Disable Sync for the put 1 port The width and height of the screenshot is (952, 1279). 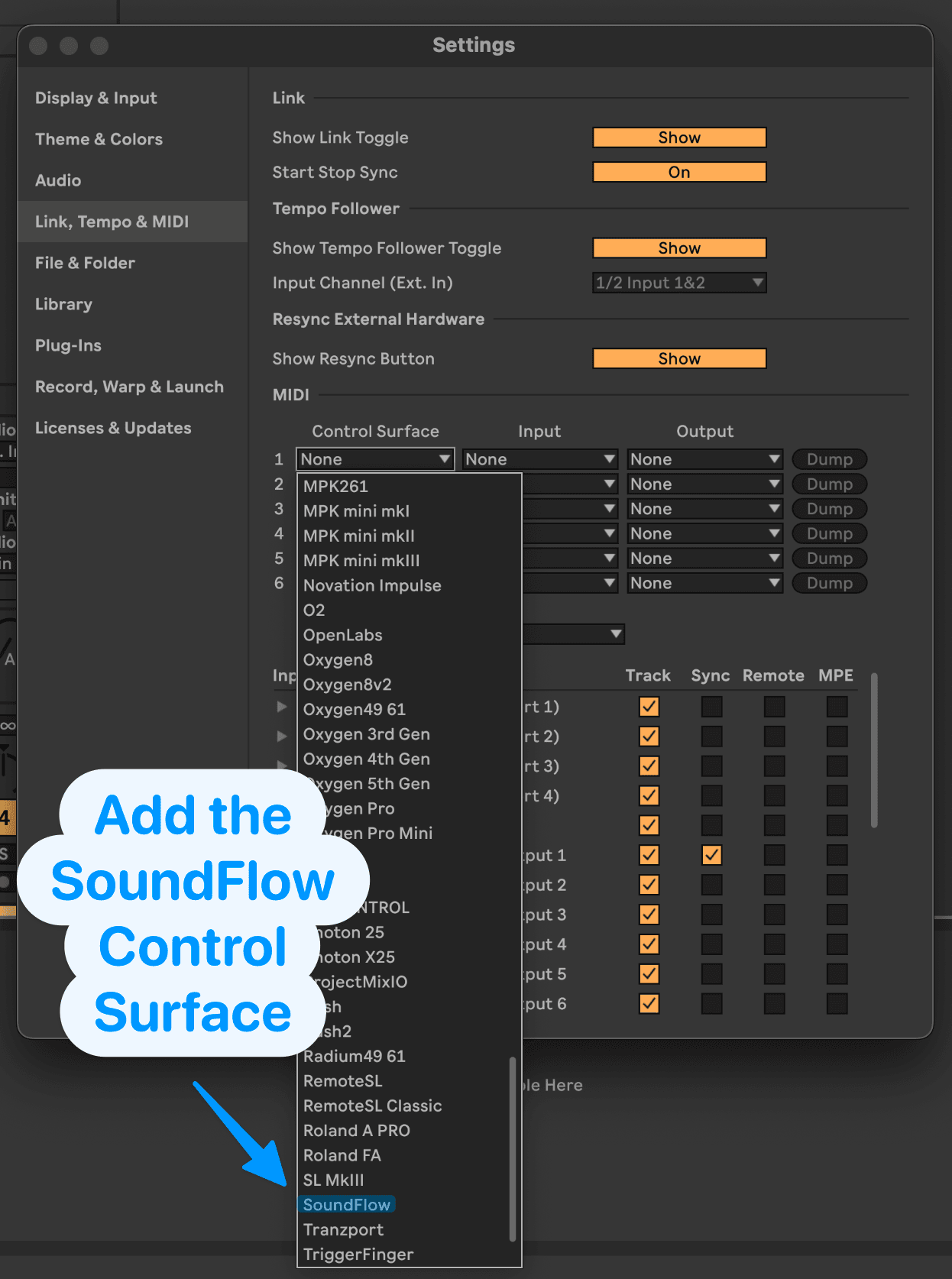(x=711, y=855)
